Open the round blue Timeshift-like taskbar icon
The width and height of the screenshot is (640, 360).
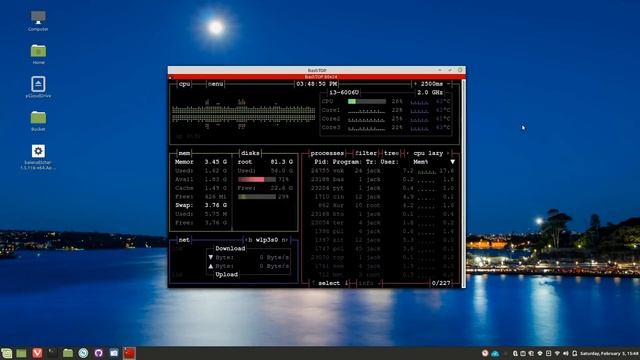point(83,353)
